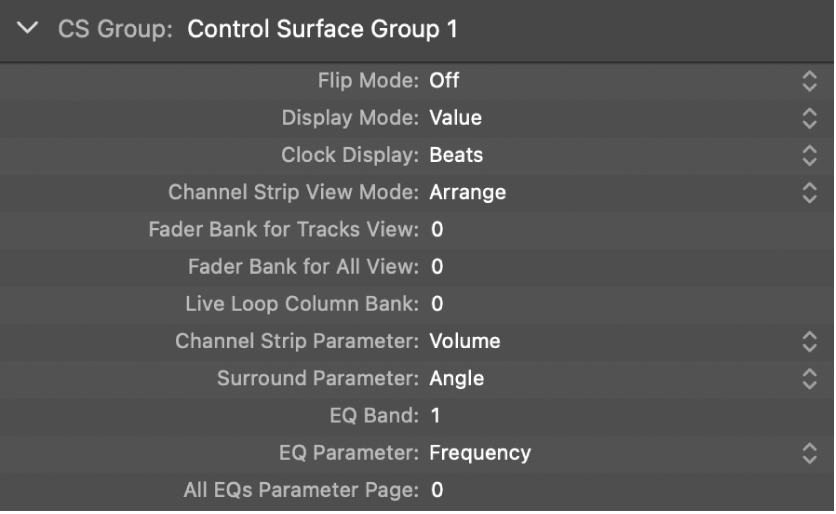
Task: Click the Fader Bank for Tracks View value
Action: [437, 230]
